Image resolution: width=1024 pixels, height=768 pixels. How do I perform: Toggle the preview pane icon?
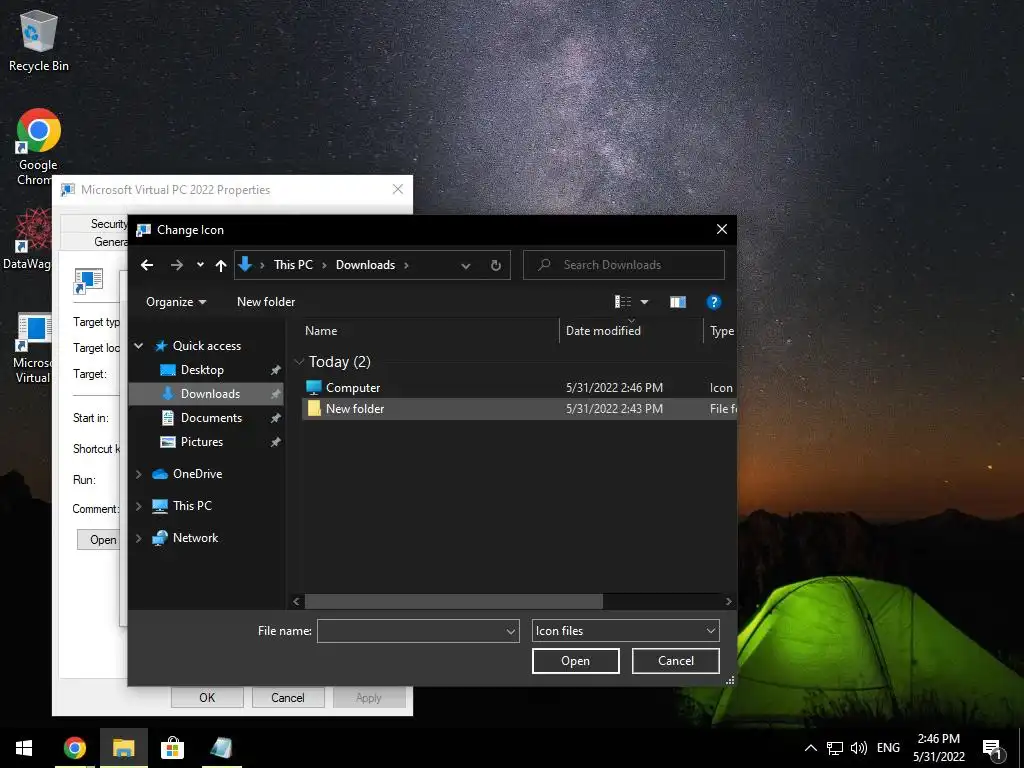[x=678, y=302]
